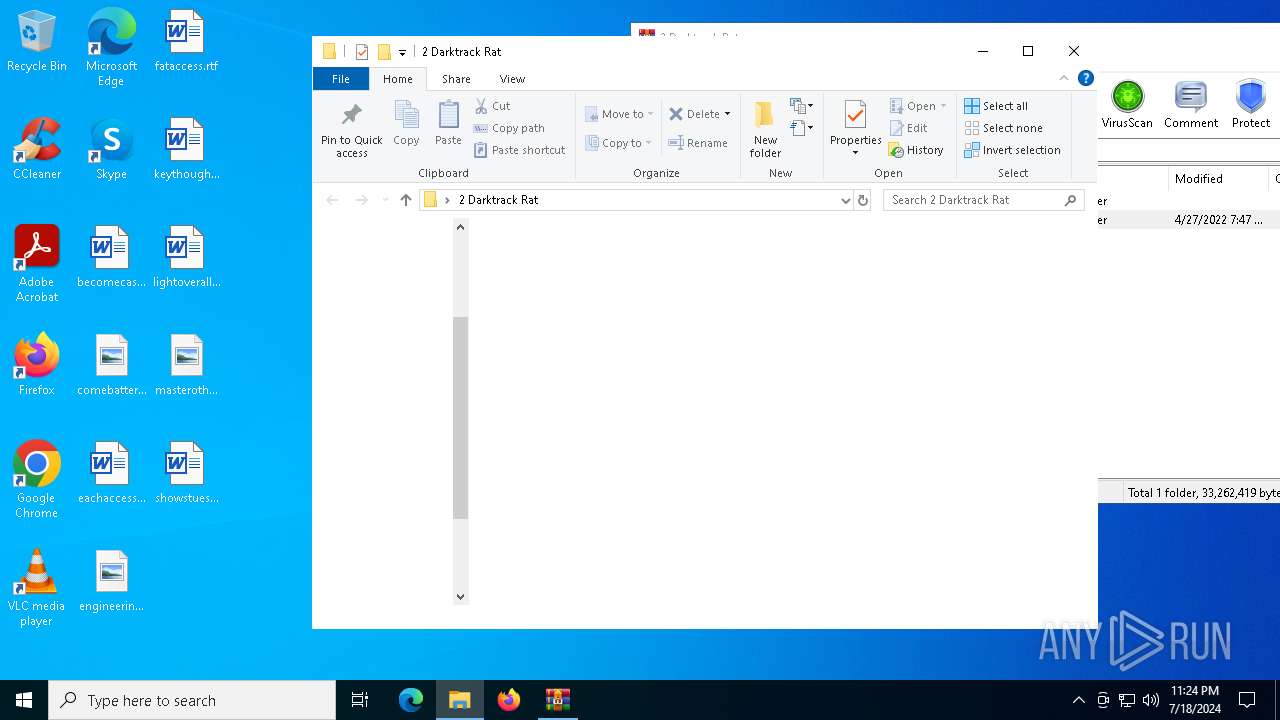Click Select none in ribbon
The width and height of the screenshot is (1280, 720).
click(1003, 128)
